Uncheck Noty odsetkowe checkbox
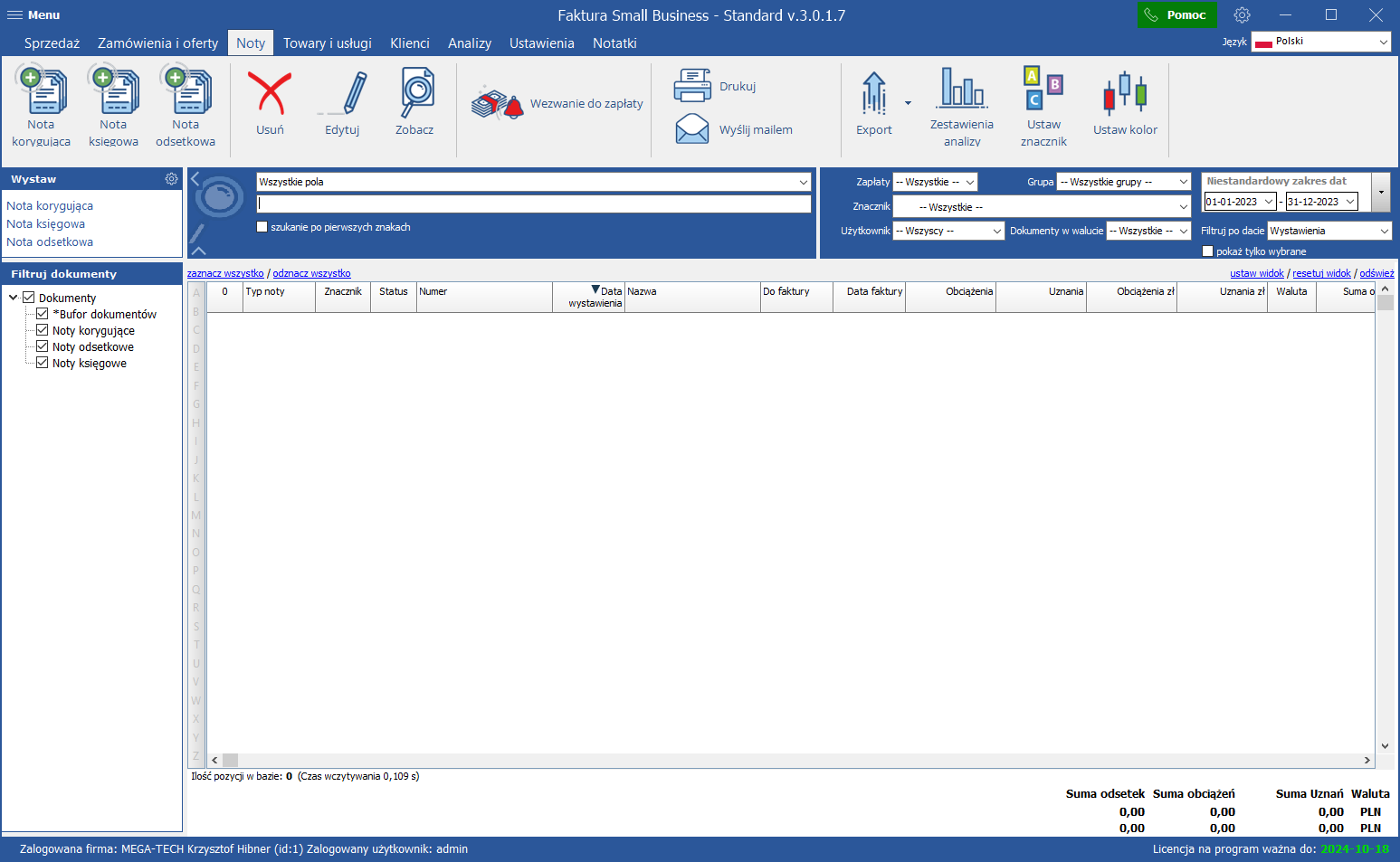 (43, 346)
